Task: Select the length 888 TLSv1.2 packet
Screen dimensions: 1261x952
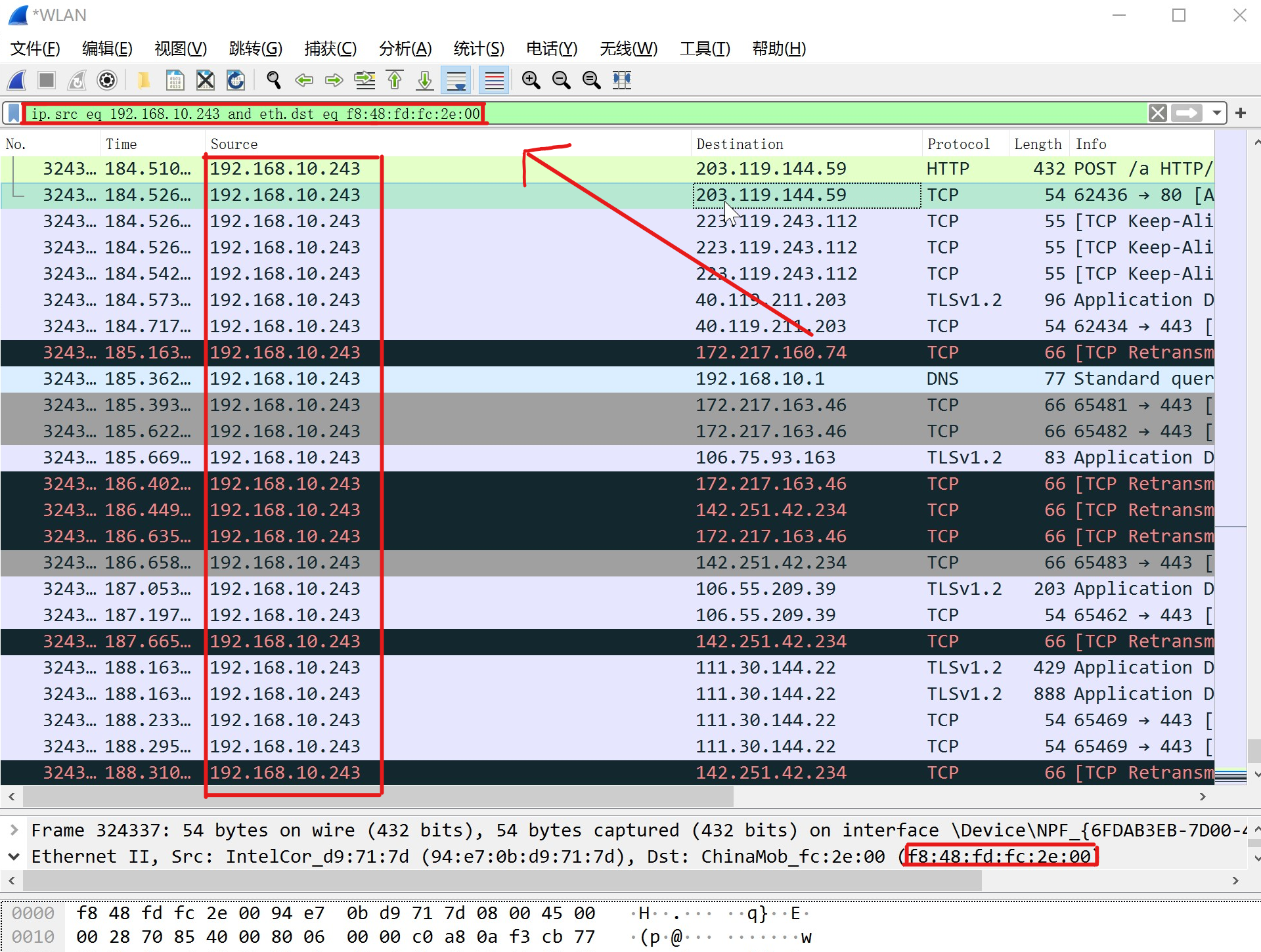Action: tap(608, 694)
